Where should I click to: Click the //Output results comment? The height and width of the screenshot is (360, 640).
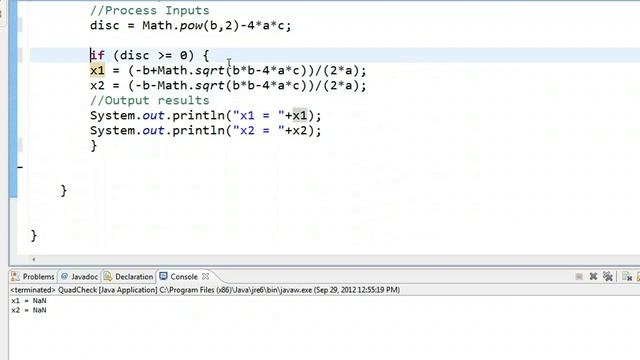tap(150, 100)
